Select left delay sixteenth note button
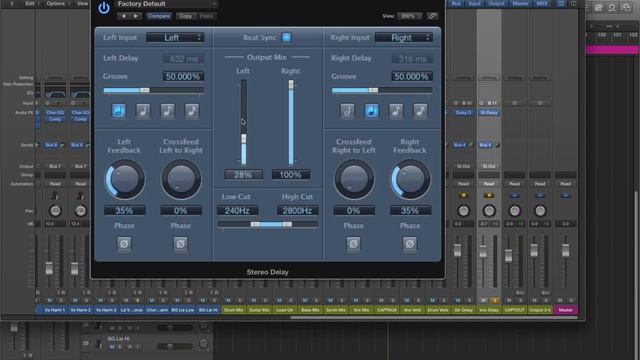640x360 pixels. pyautogui.click(x=192, y=111)
